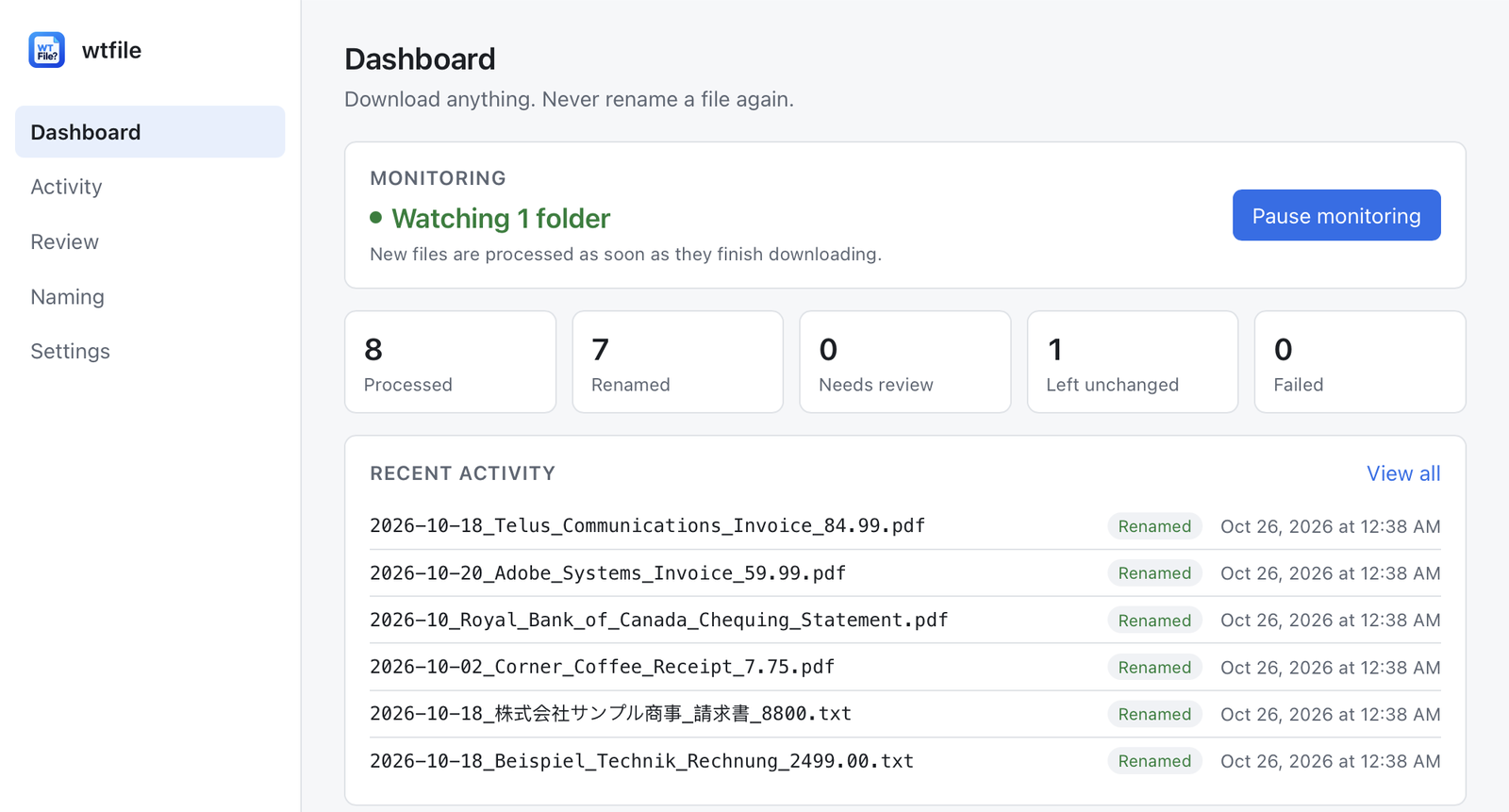Image resolution: width=1509 pixels, height=812 pixels.
Task: Click the 'New files are processed' description text
Action: 625,254
